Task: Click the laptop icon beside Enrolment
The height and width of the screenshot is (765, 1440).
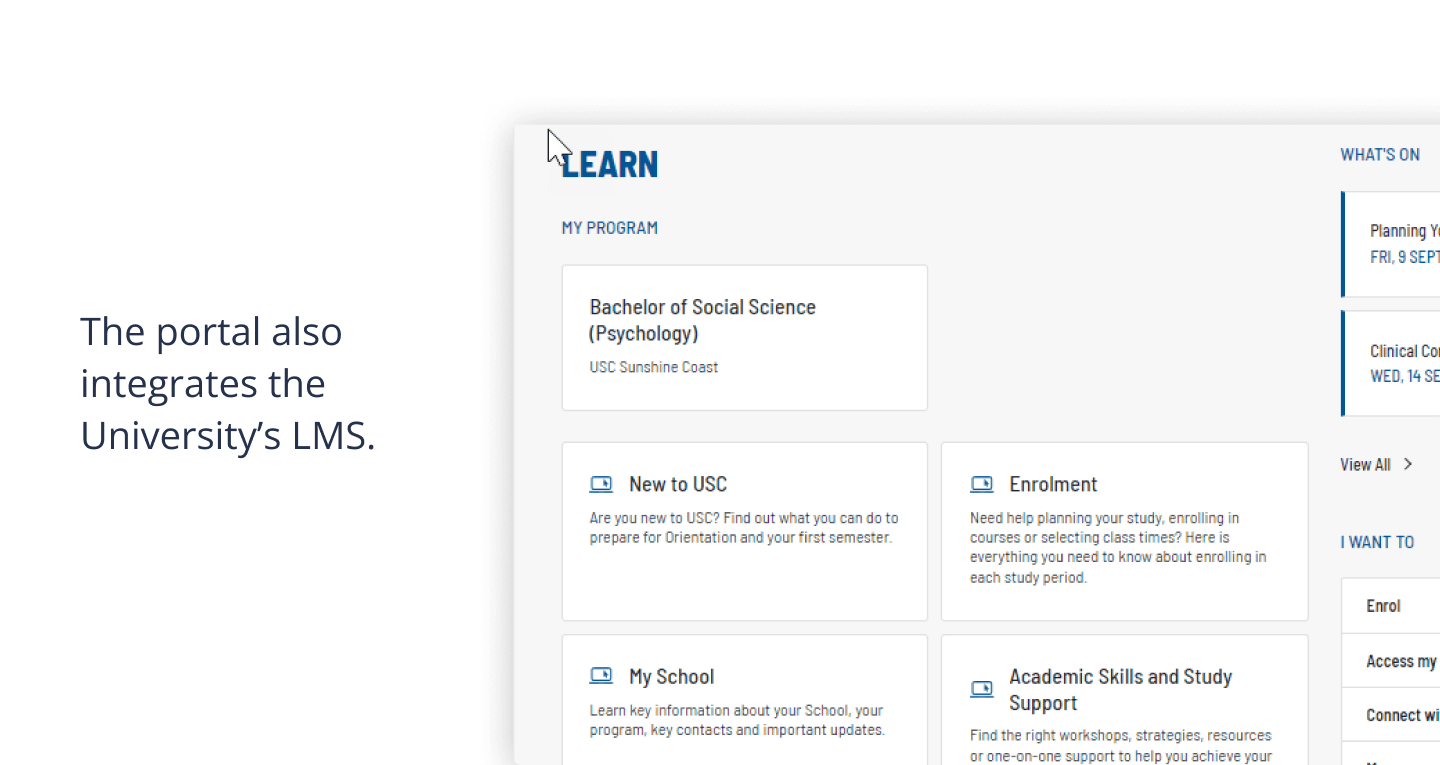Action: 982,485
